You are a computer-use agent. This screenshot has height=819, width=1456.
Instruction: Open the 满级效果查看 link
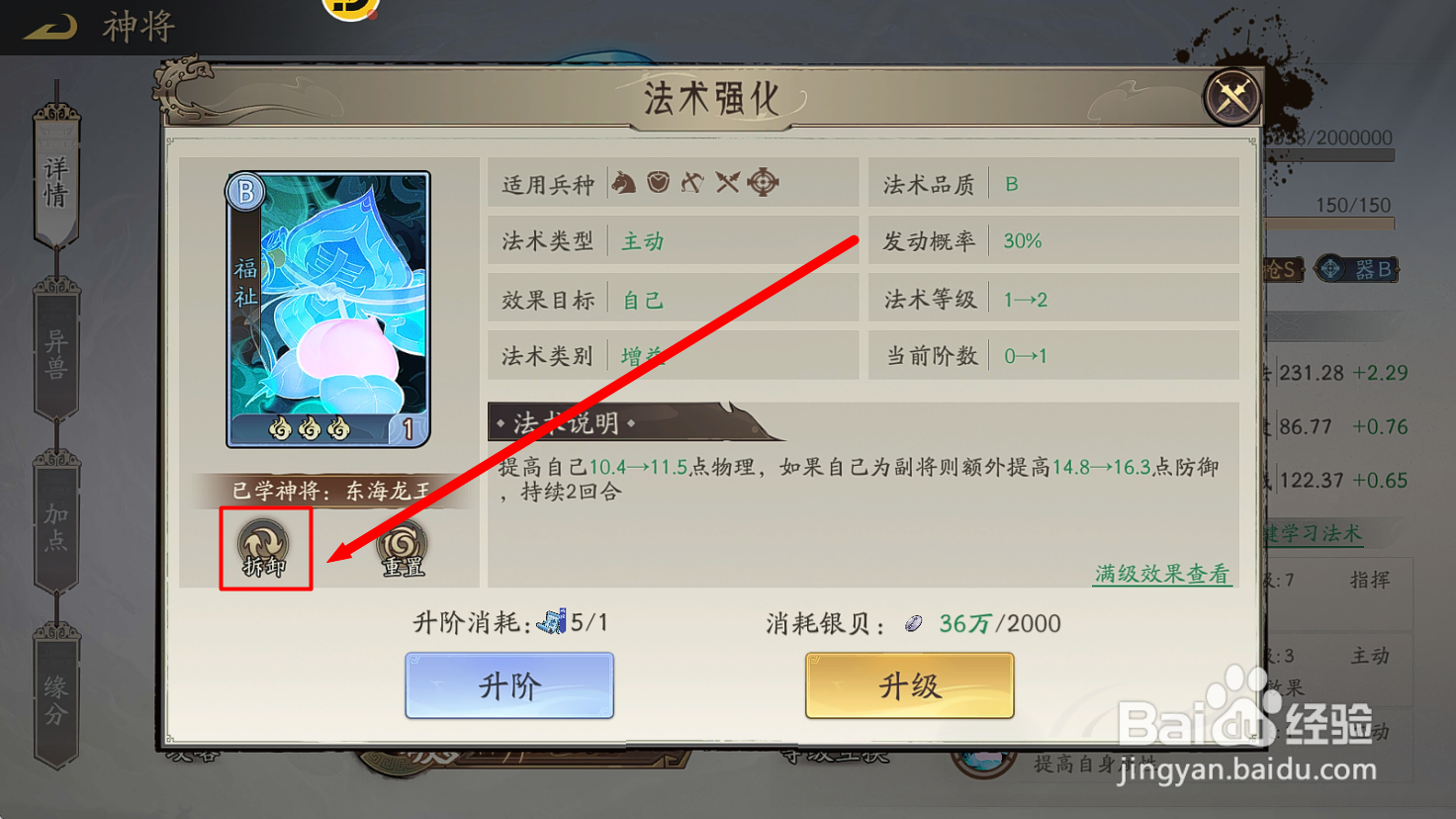1162,574
